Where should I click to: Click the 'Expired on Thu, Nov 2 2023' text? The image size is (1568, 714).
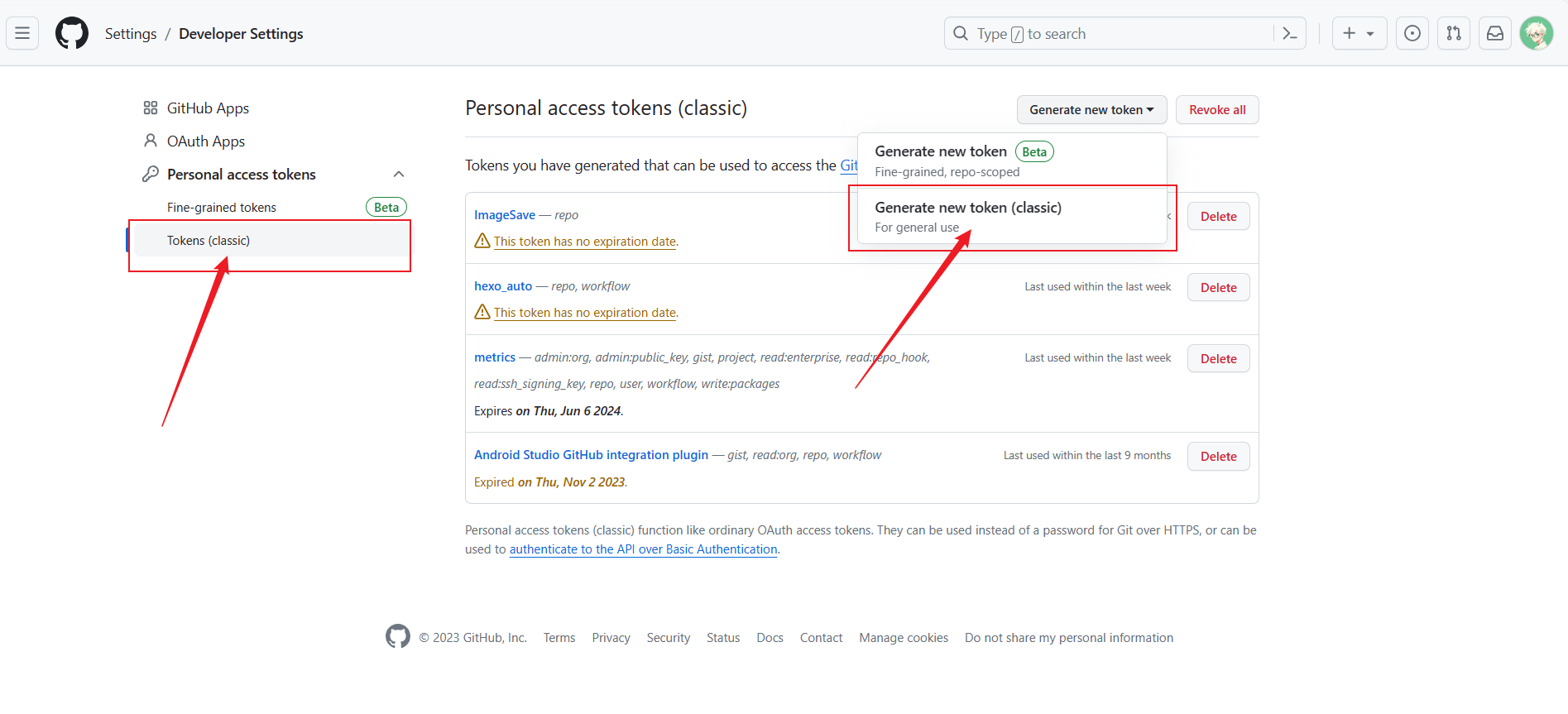(551, 482)
